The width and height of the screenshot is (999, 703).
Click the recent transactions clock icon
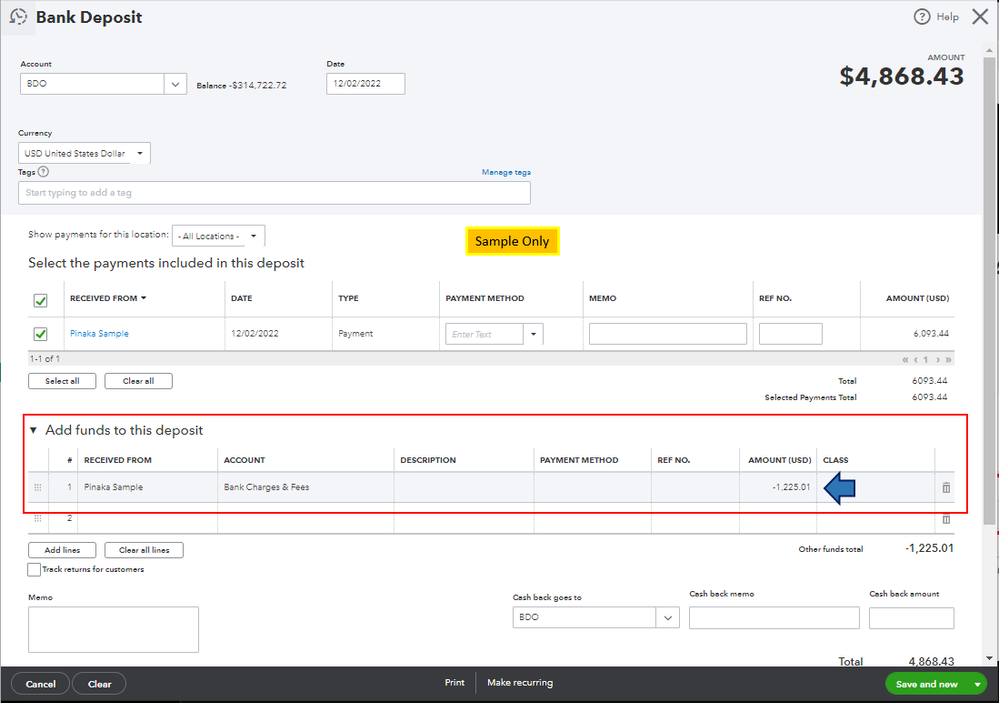(18, 17)
